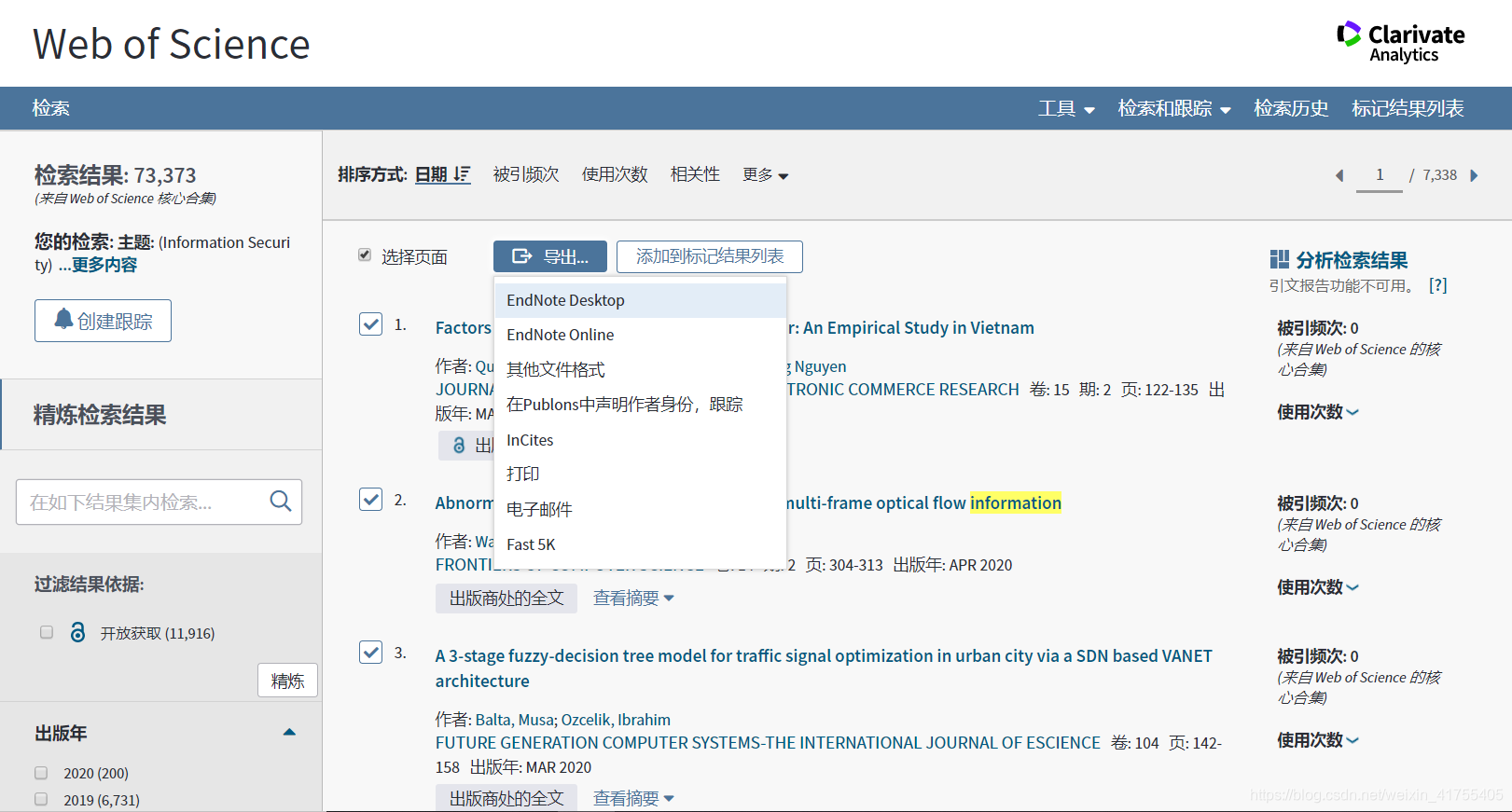Open the 工具 dropdown menu
Screen dimensions: 1512x812
click(1066, 108)
